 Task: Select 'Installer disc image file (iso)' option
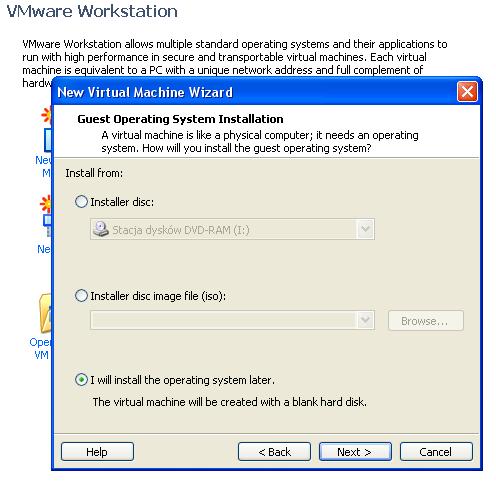pyautogui.click(x=81, y=296)
